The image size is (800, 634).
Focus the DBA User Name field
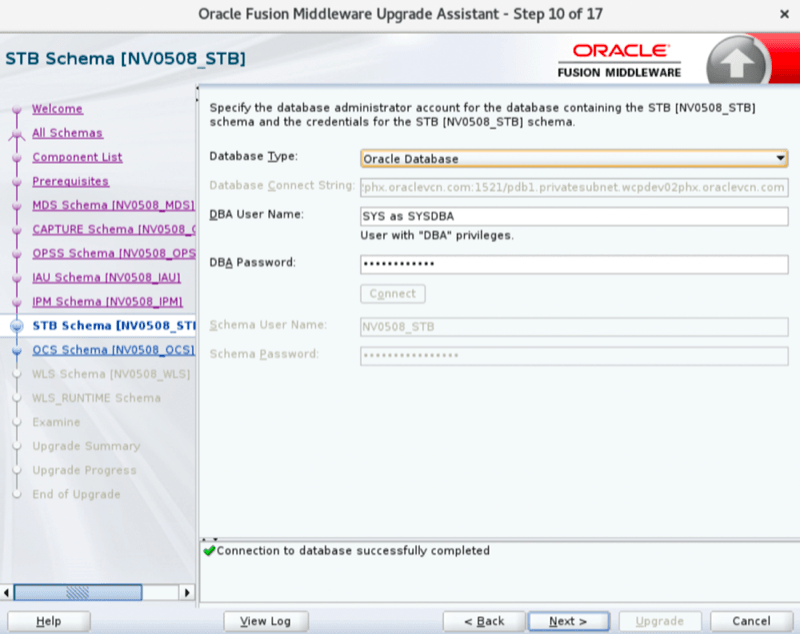[x=574, y=216]
